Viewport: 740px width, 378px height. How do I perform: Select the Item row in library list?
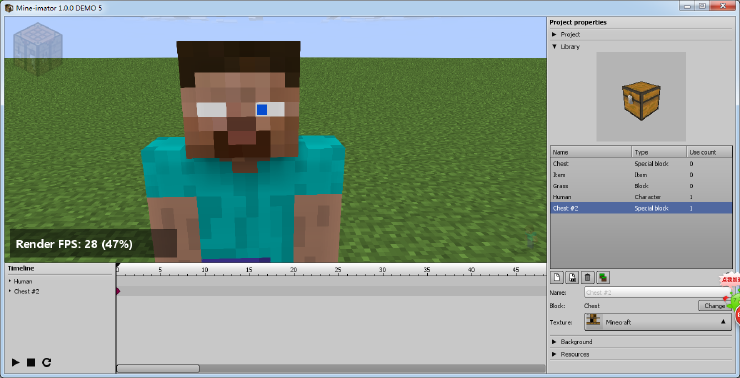pos(641,175)
